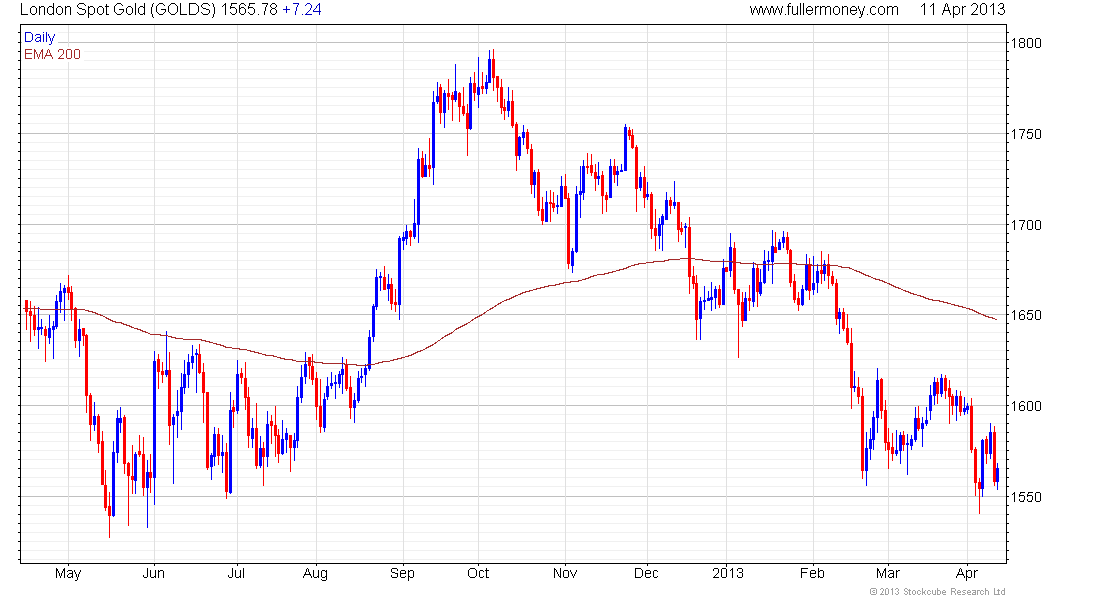Click the Aug label on time axis
The height and width of the screenshot is (600, 1100).
point(315,574)
